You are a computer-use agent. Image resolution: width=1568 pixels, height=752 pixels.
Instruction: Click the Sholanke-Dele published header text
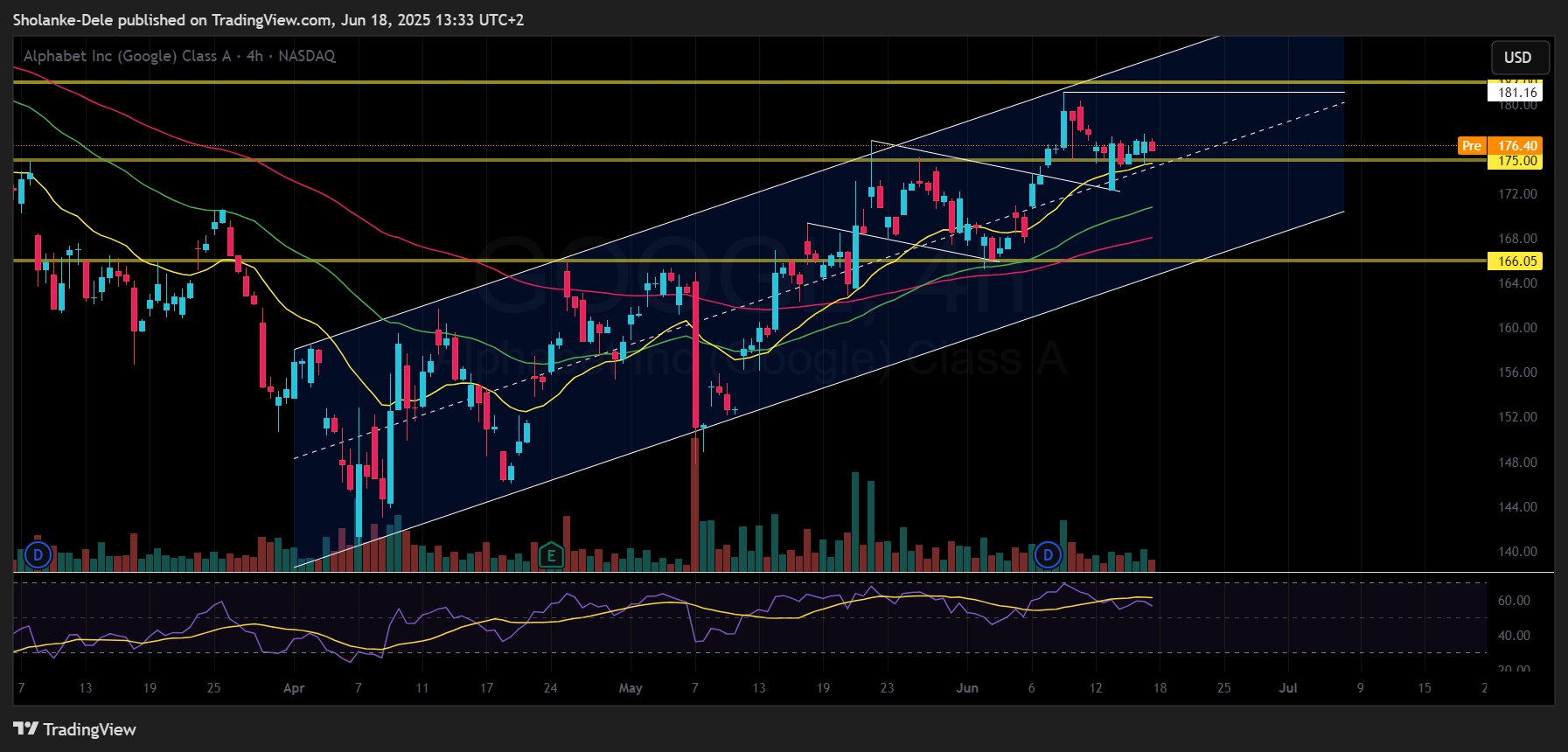coord(268,19)
